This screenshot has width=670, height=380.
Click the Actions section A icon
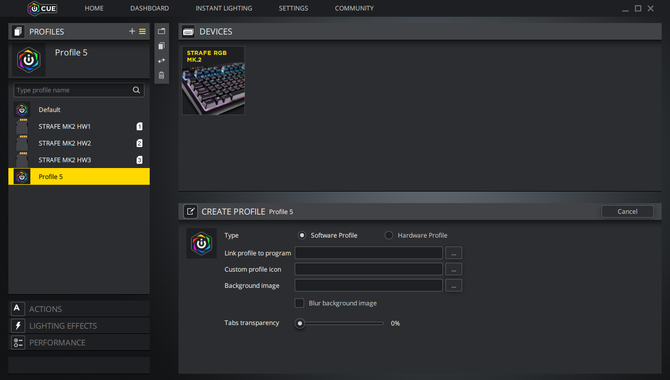(x=17, y=309)
